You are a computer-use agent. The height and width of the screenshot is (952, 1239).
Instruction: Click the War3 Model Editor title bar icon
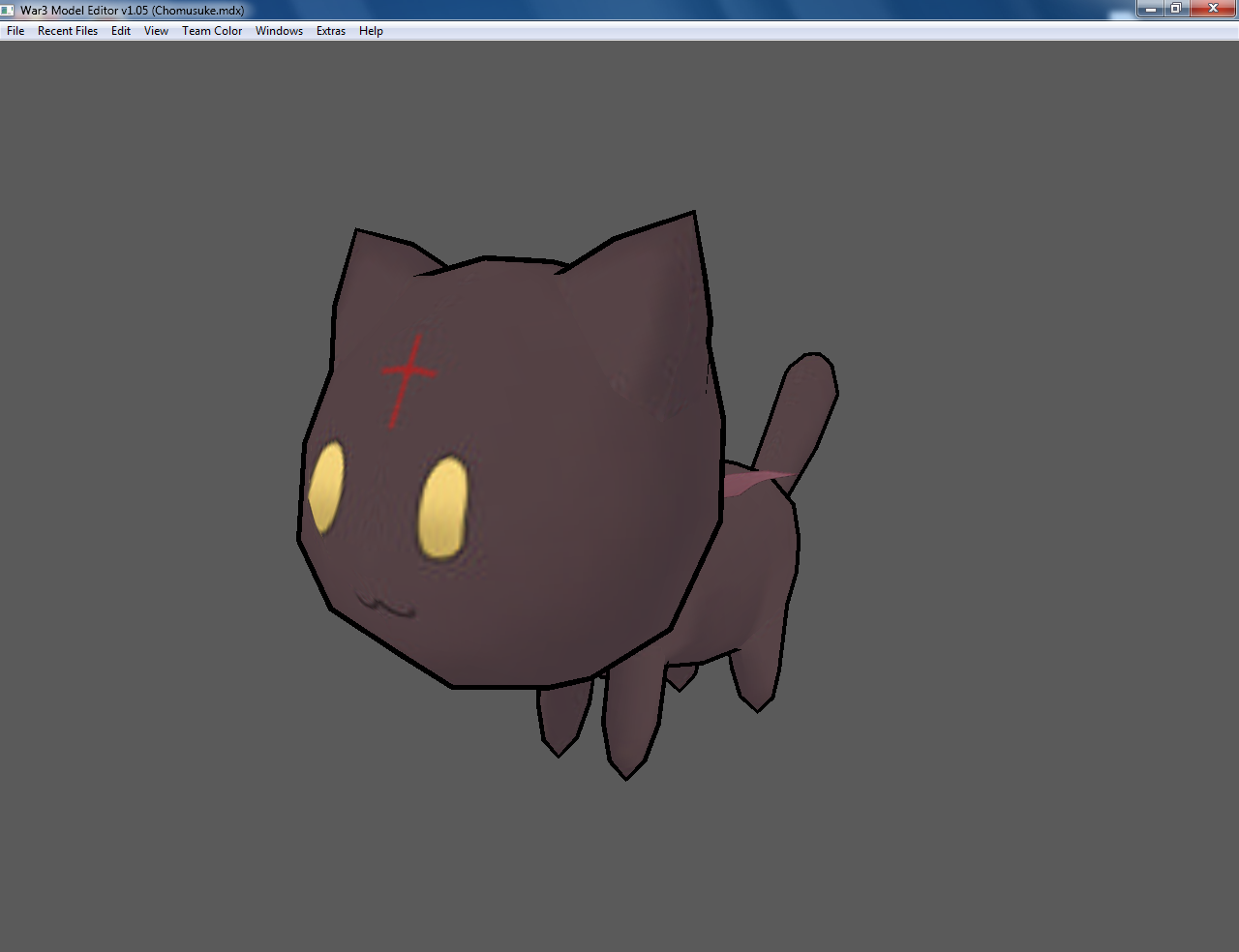click(8, 10)
